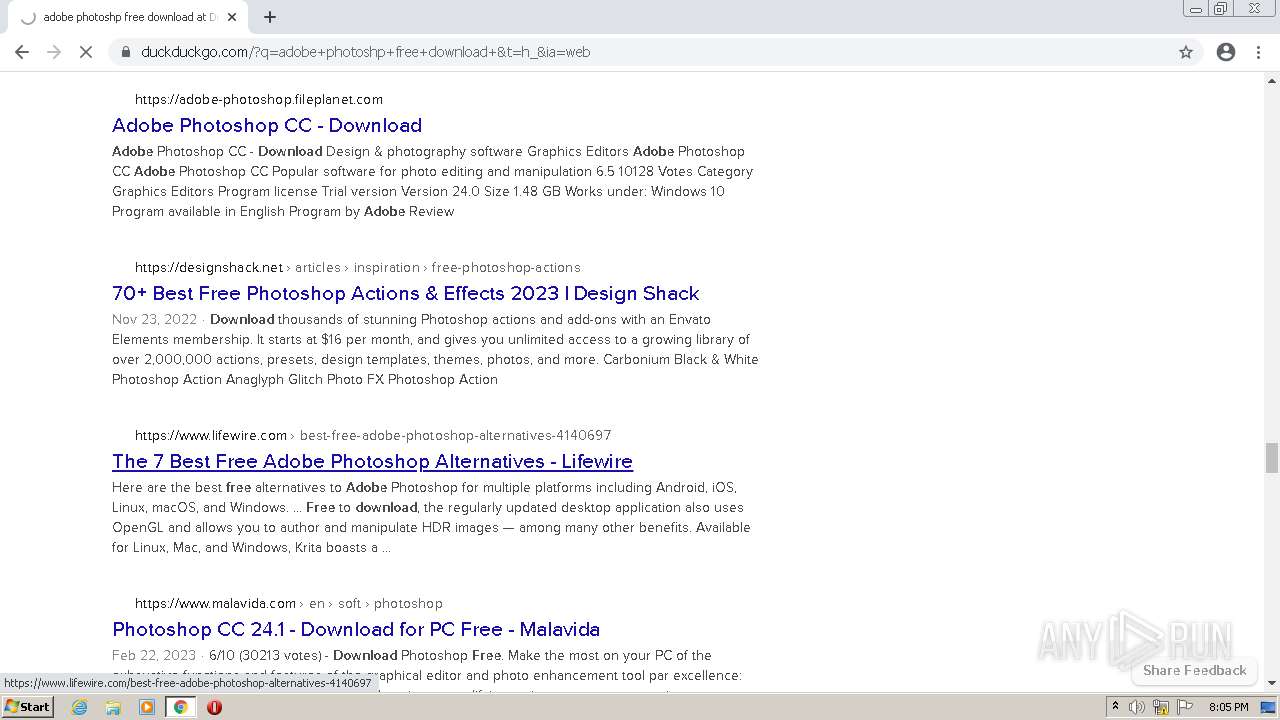Click the adobe-photoshop.fileplanet.com URL
The image size is (1280, 720).
[x=259, y=99]
